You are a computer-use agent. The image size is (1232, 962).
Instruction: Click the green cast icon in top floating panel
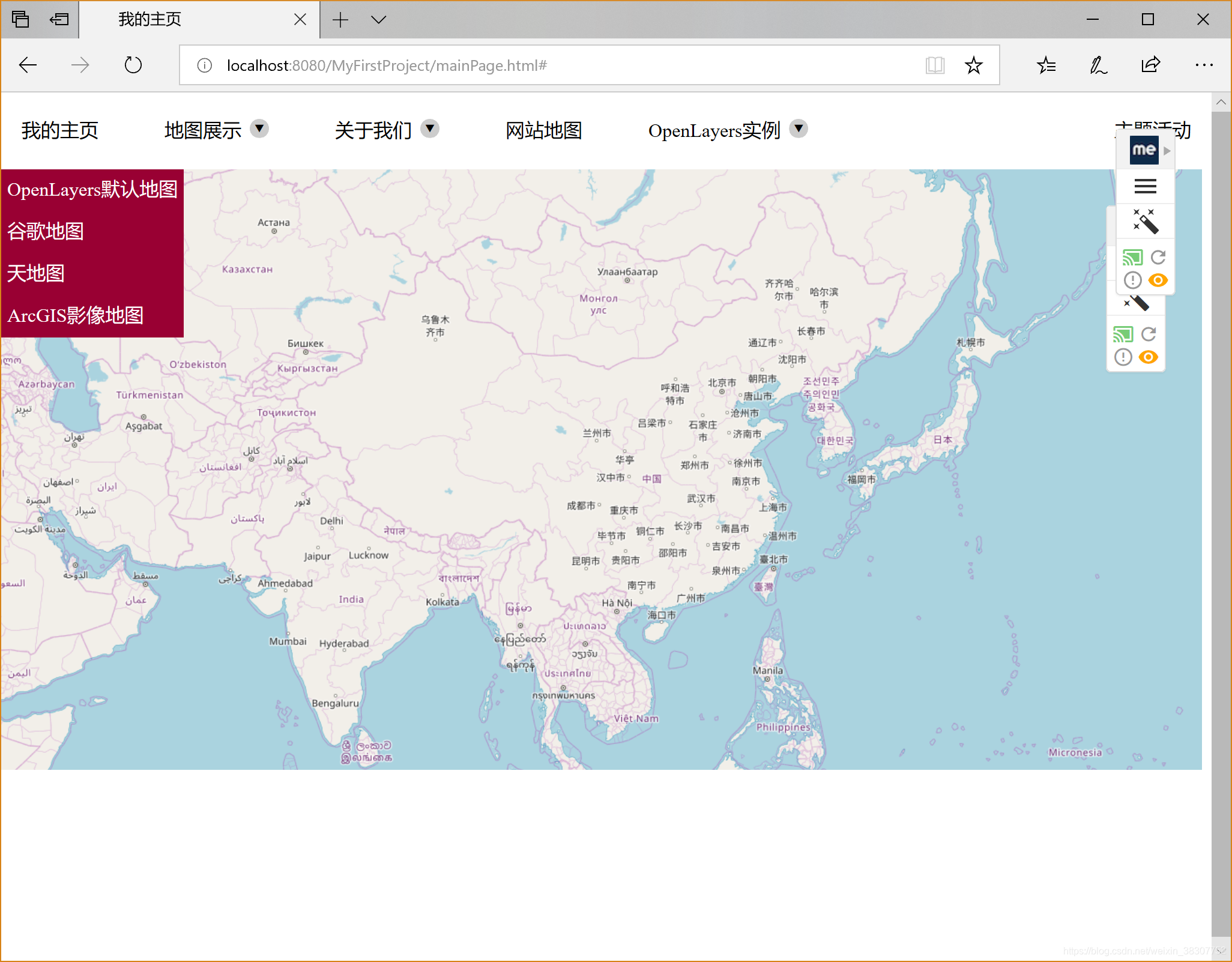1132,258
